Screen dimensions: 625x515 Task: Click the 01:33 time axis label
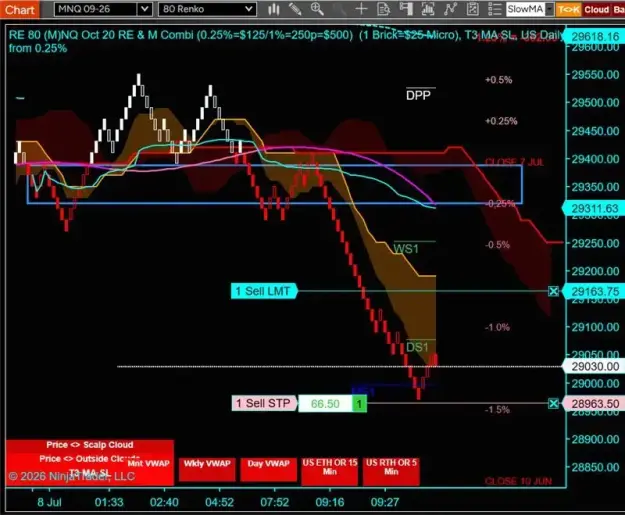109,502
